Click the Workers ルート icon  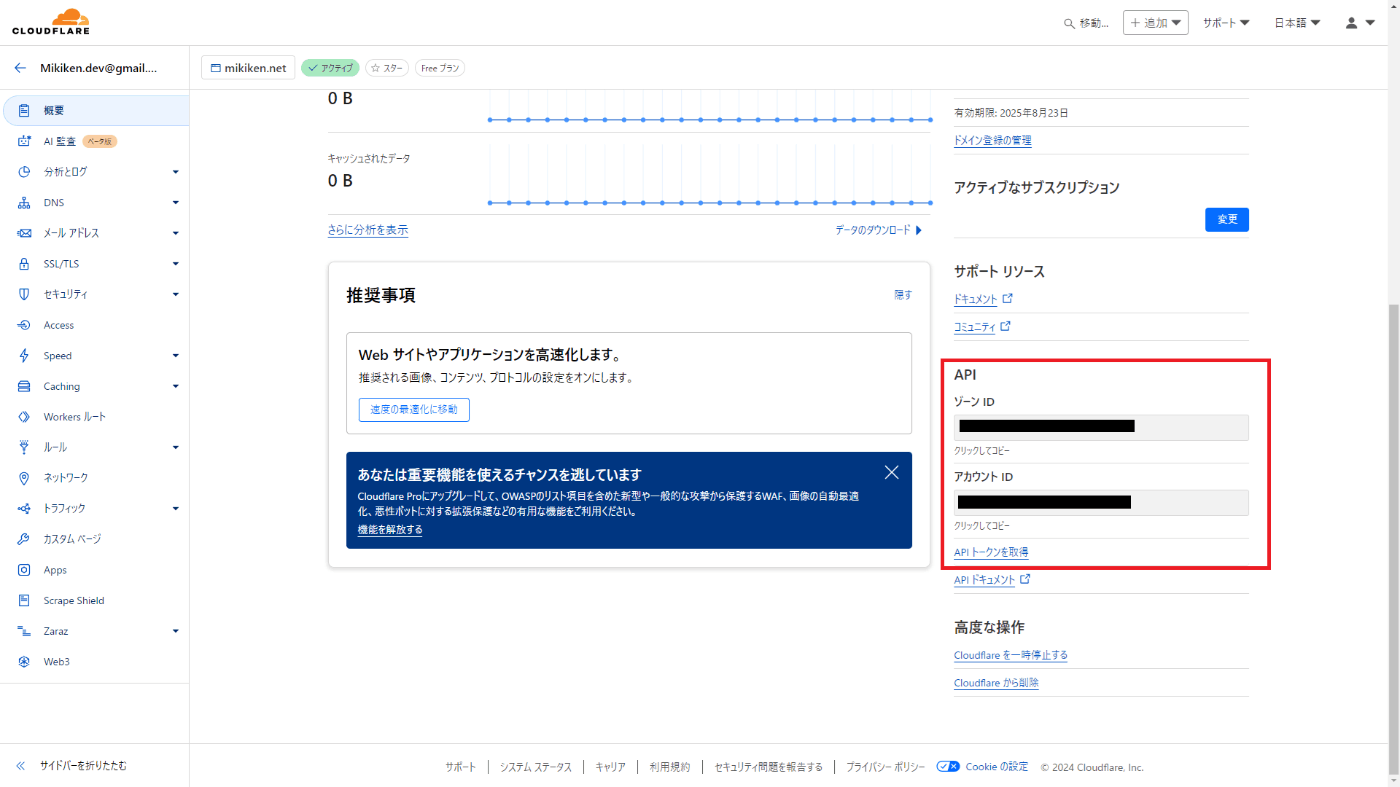pyautogui.click(x=24, y=417)
